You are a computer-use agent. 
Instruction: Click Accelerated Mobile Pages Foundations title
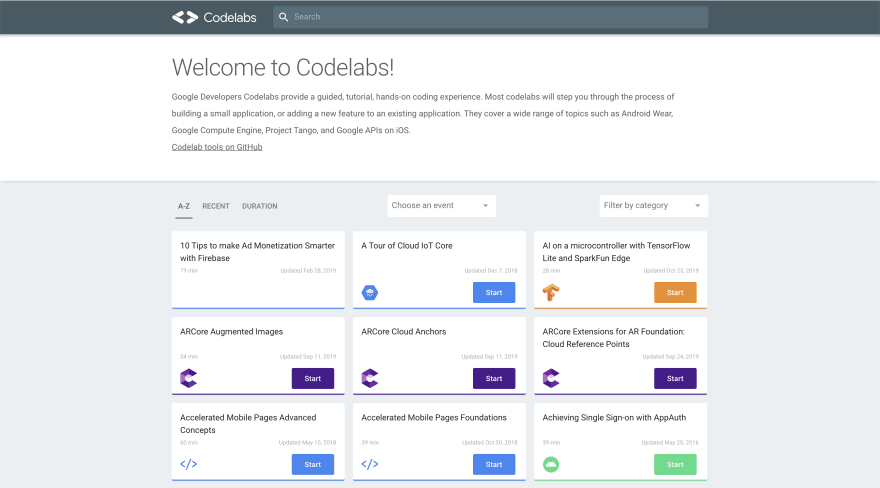(434, 417)
